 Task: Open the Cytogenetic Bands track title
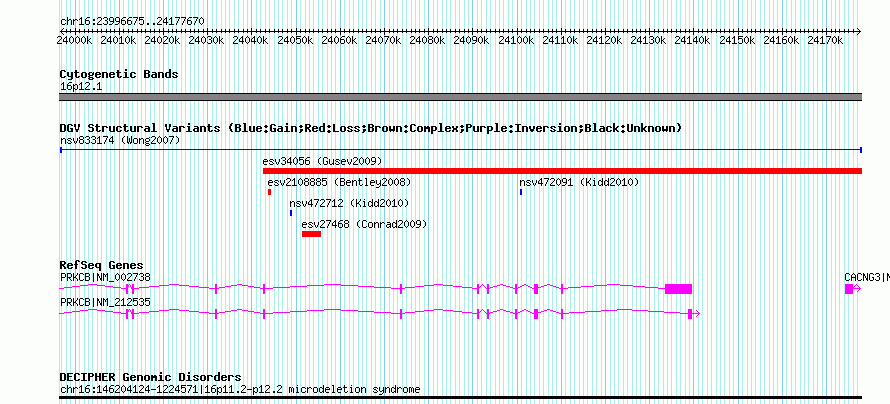click(x=119, y=74)
